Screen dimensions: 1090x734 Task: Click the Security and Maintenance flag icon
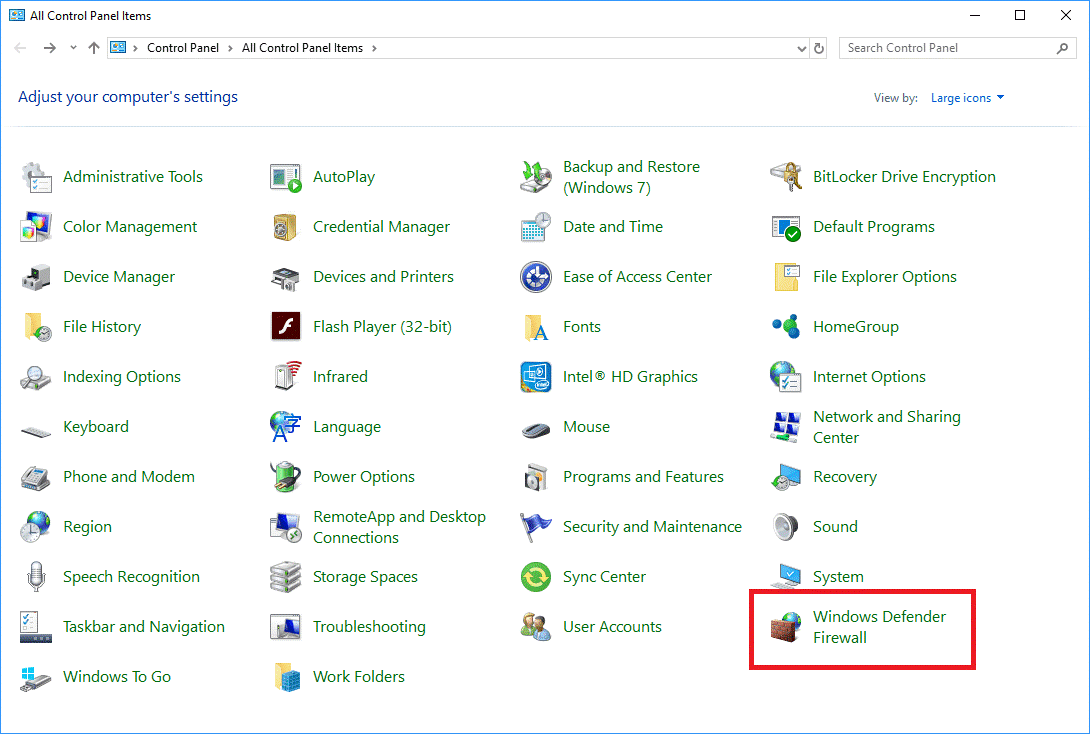(536, 527)
